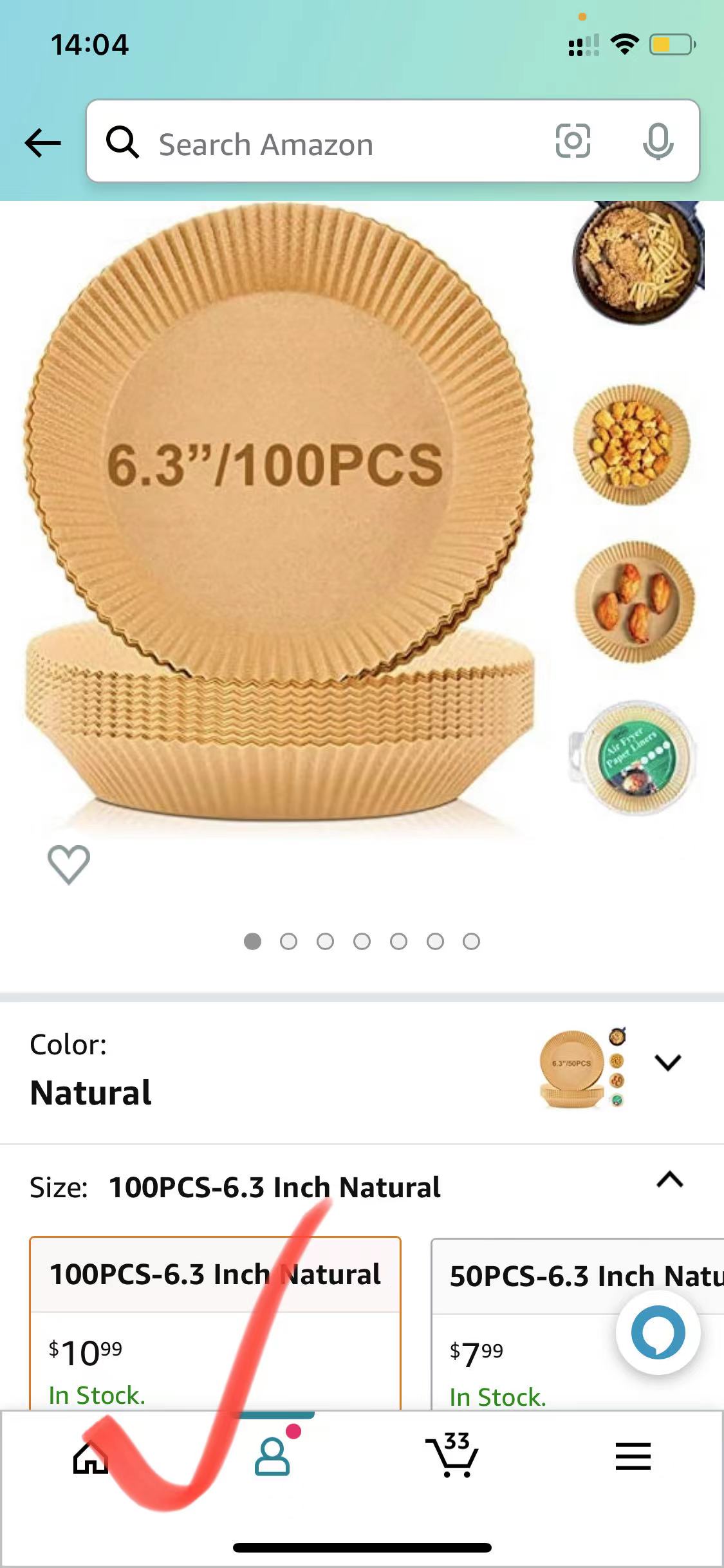Select 100PCS-6.3 Inch Natural size option

pyautogui.click(x=215, y=1323)
